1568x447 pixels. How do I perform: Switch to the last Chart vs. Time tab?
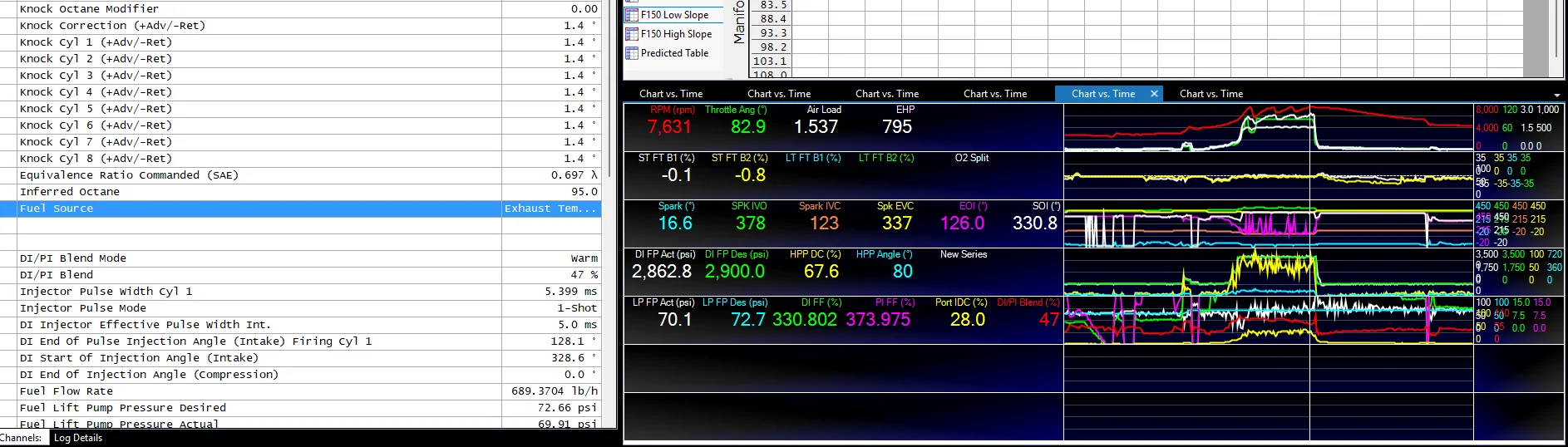[1211, 94]
